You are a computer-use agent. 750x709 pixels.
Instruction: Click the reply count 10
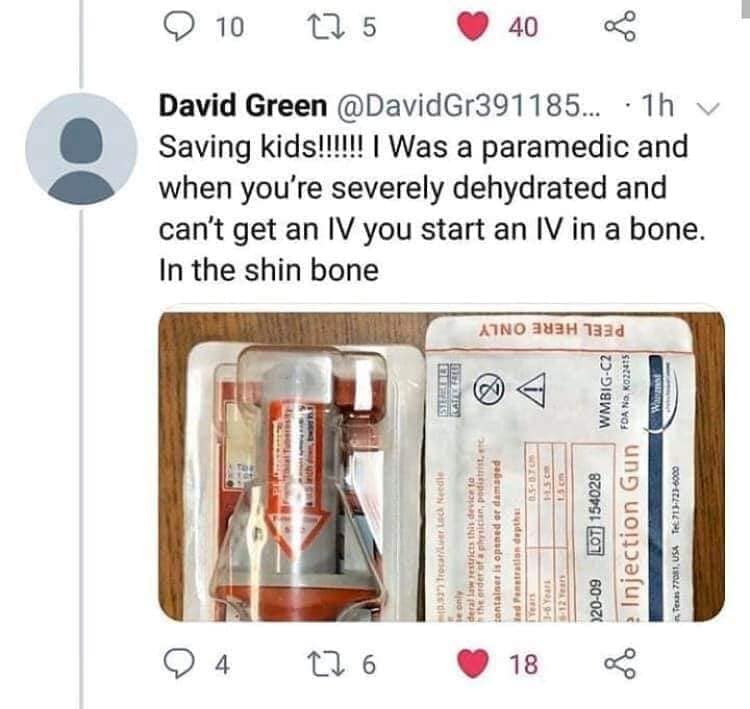click(x=230, y=27)
